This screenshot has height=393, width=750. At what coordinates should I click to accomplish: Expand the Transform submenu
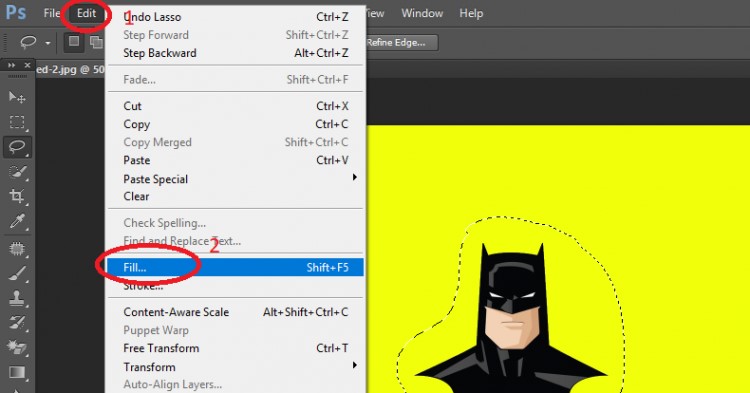[x=236, y=367]
